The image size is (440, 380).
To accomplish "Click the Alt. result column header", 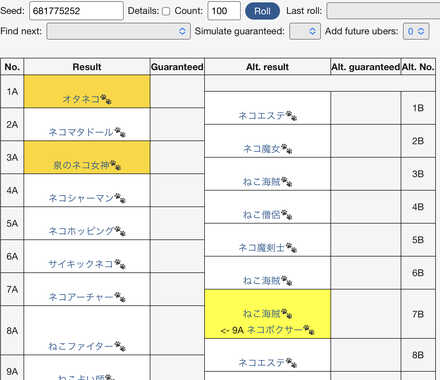I will click(267, 67).
